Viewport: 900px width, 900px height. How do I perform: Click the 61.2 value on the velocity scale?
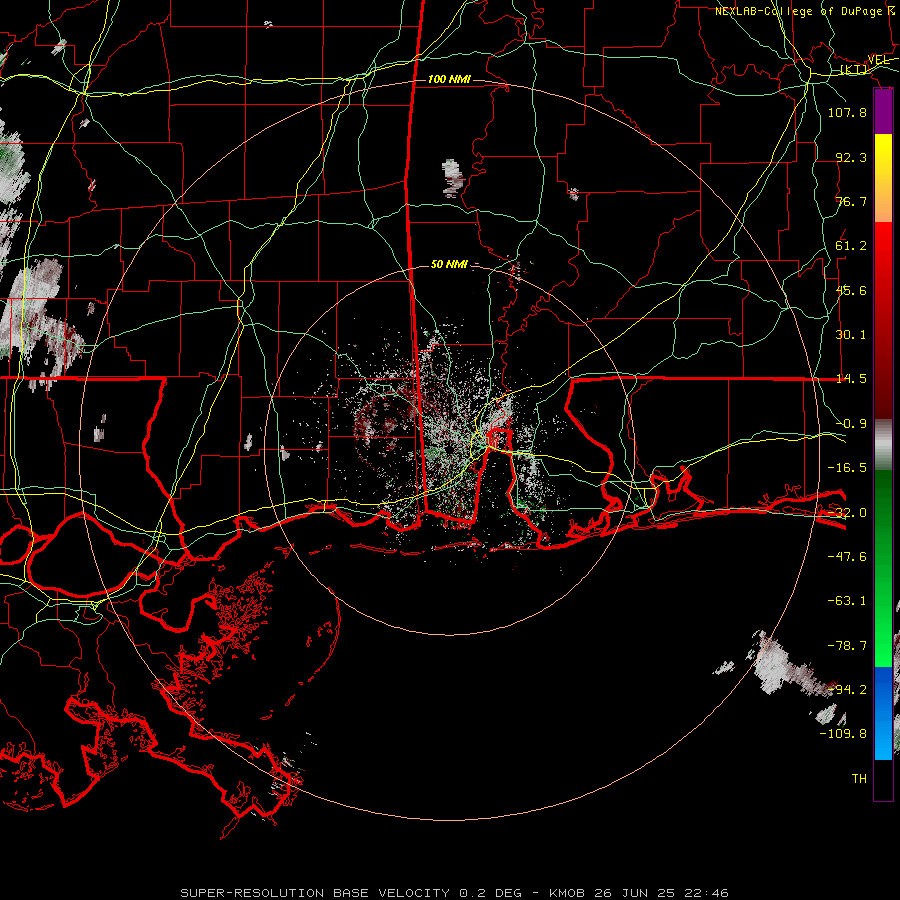[851, 246]
